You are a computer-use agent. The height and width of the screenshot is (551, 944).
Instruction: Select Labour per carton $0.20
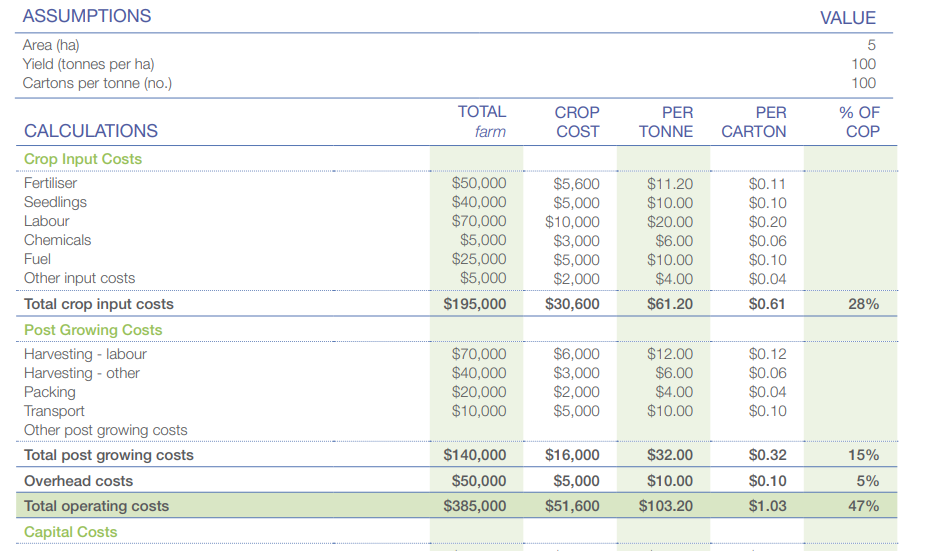(768, 222)
